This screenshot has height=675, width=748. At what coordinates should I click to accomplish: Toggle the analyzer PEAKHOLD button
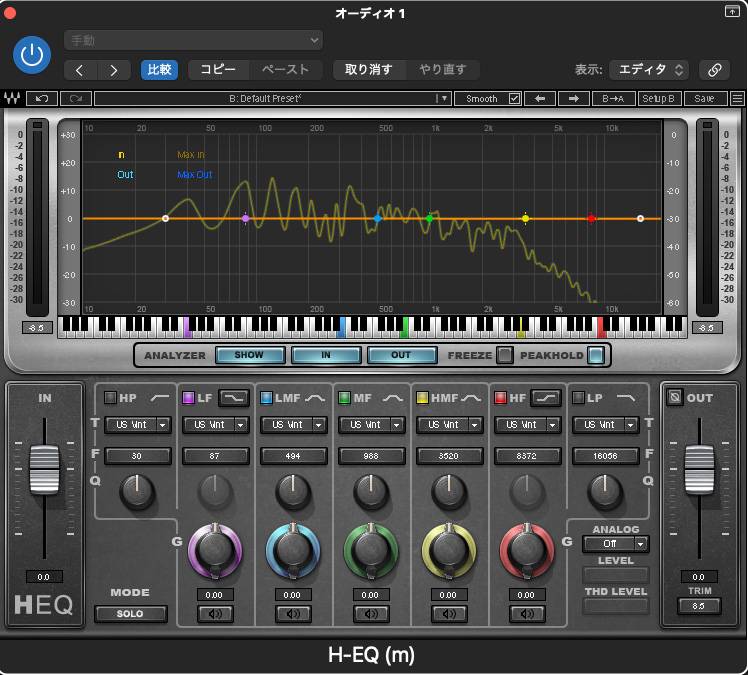(x=595, y=355)
